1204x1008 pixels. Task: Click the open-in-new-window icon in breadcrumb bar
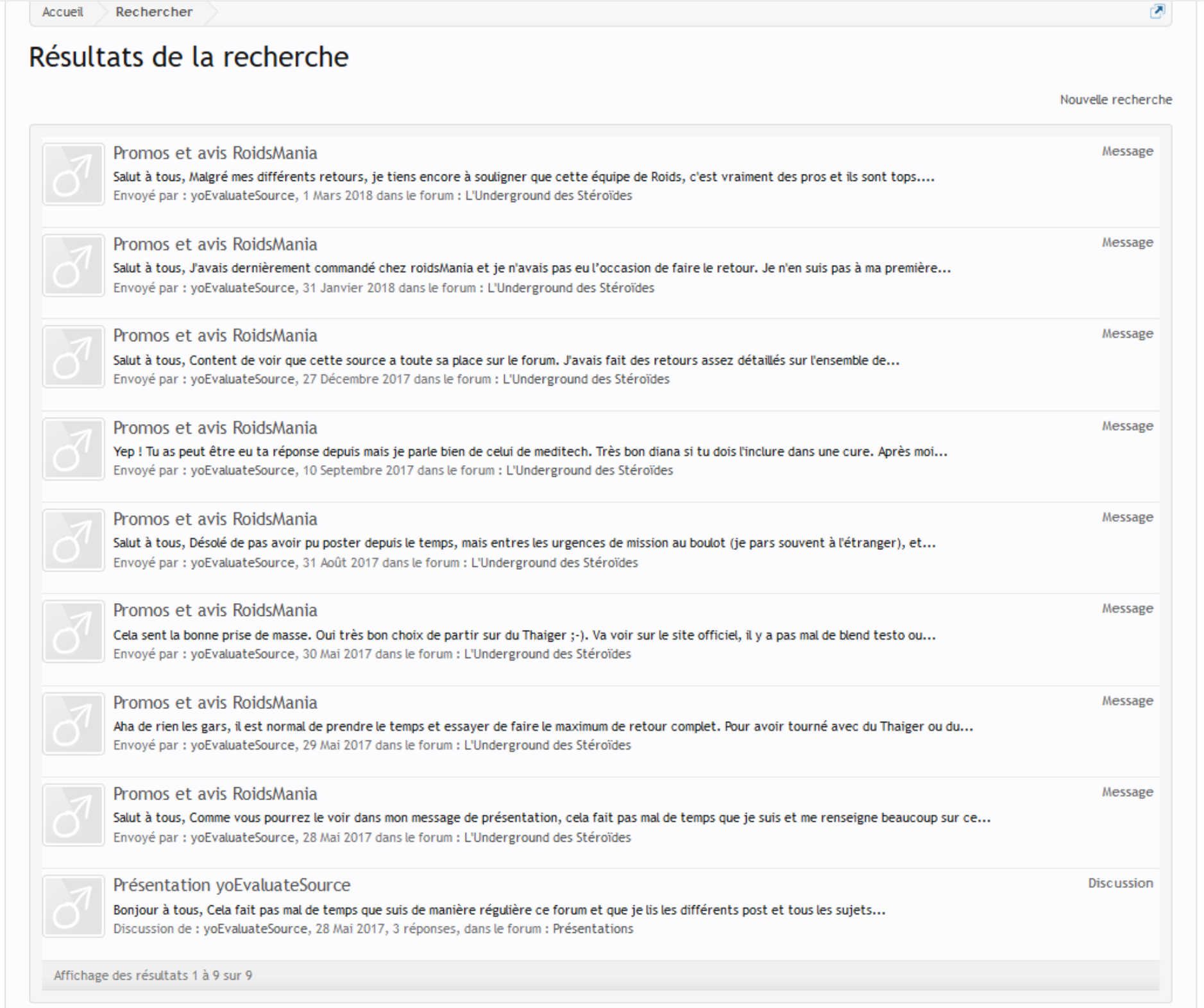1157,11
